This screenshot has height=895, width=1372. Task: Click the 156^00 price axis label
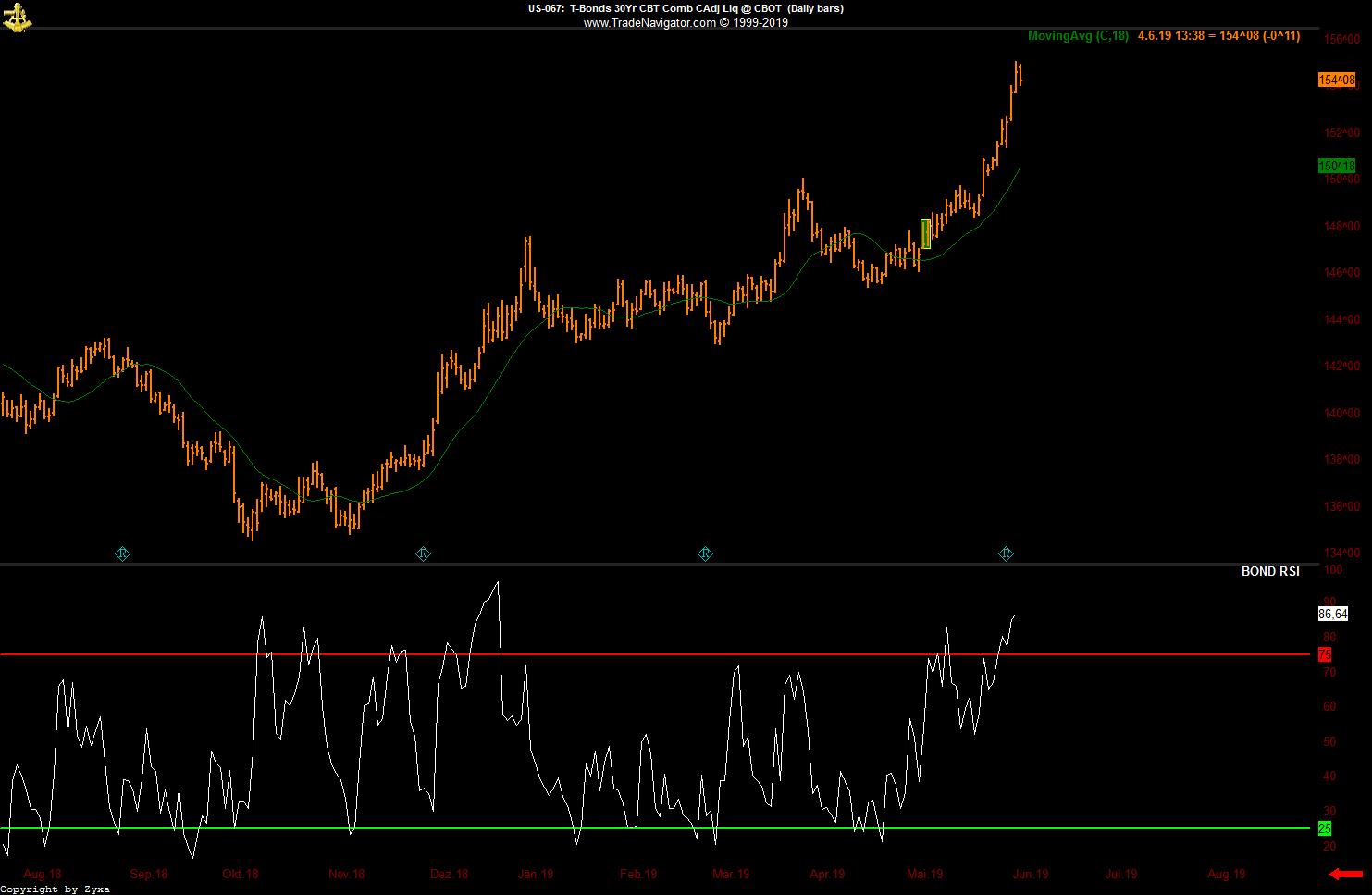coord(1341,40)
